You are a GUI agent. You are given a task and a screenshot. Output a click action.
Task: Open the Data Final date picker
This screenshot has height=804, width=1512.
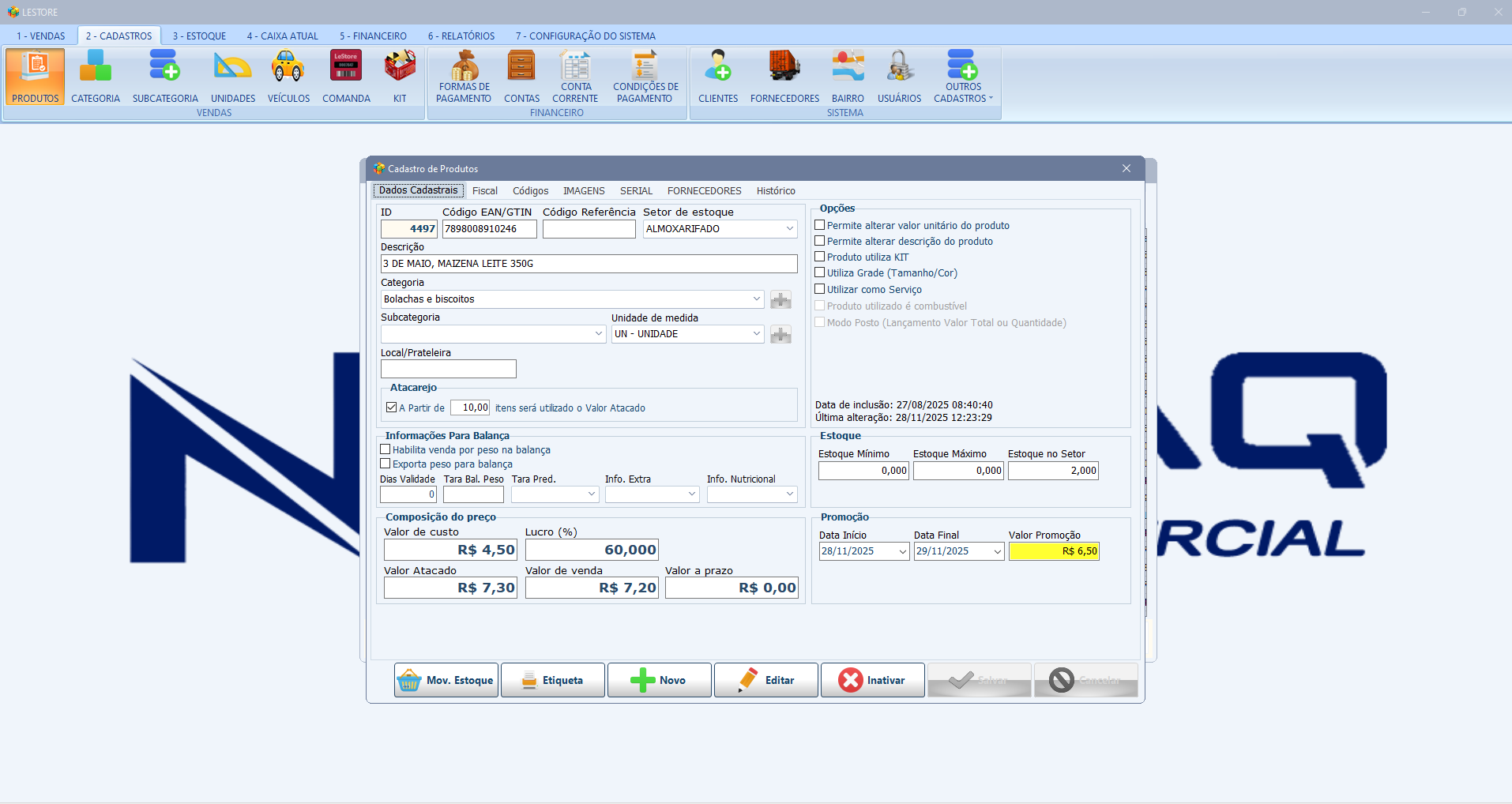998,551
